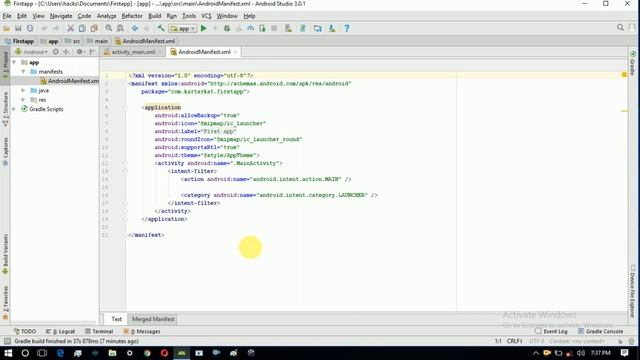Click the Replace toolbar icon
The width and height of the screenshot is (640, 360).
(x=120, y=29)
